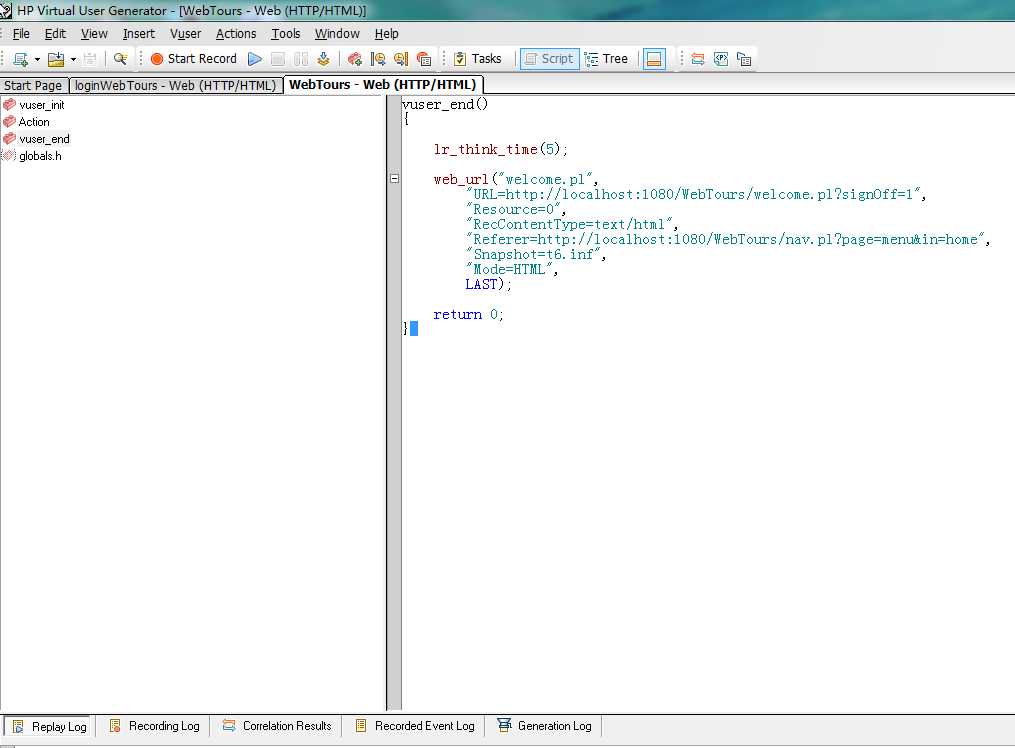Open the View menu

click(x=94, y=34)
